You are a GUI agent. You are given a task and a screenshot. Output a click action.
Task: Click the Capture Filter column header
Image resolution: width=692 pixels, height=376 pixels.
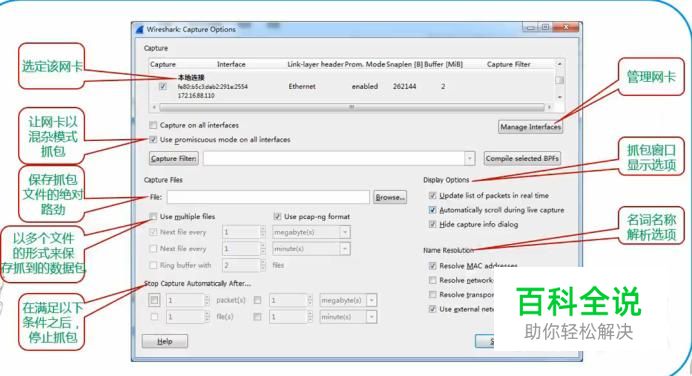pyautogui.click(x=508, y=64)
